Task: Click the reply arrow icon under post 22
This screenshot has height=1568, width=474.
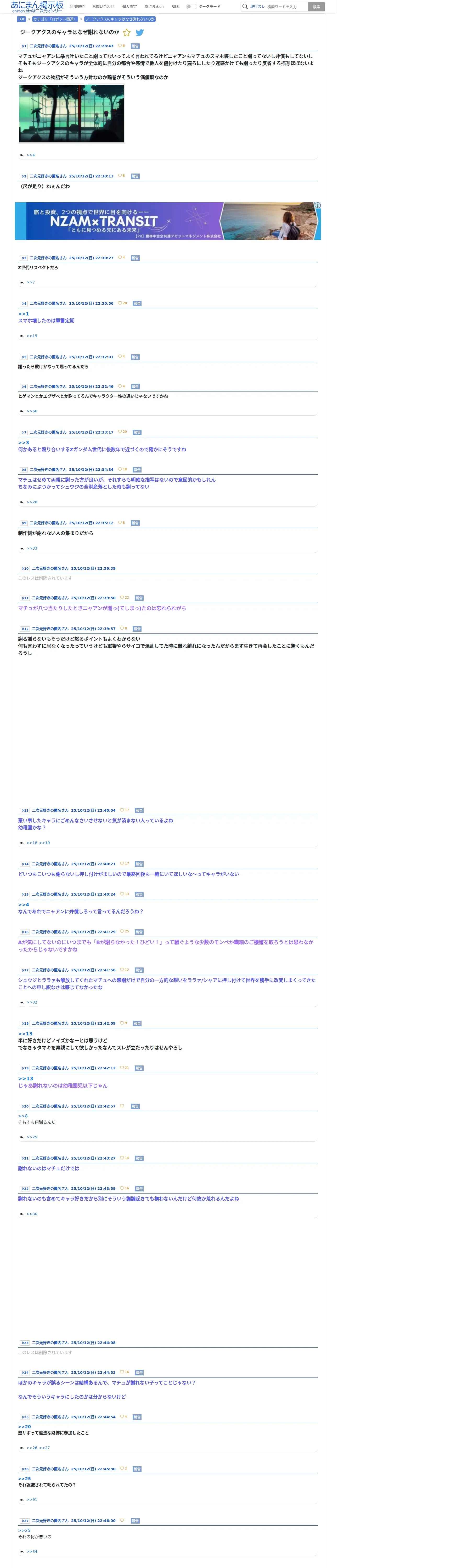Action: click(22, 1214)
